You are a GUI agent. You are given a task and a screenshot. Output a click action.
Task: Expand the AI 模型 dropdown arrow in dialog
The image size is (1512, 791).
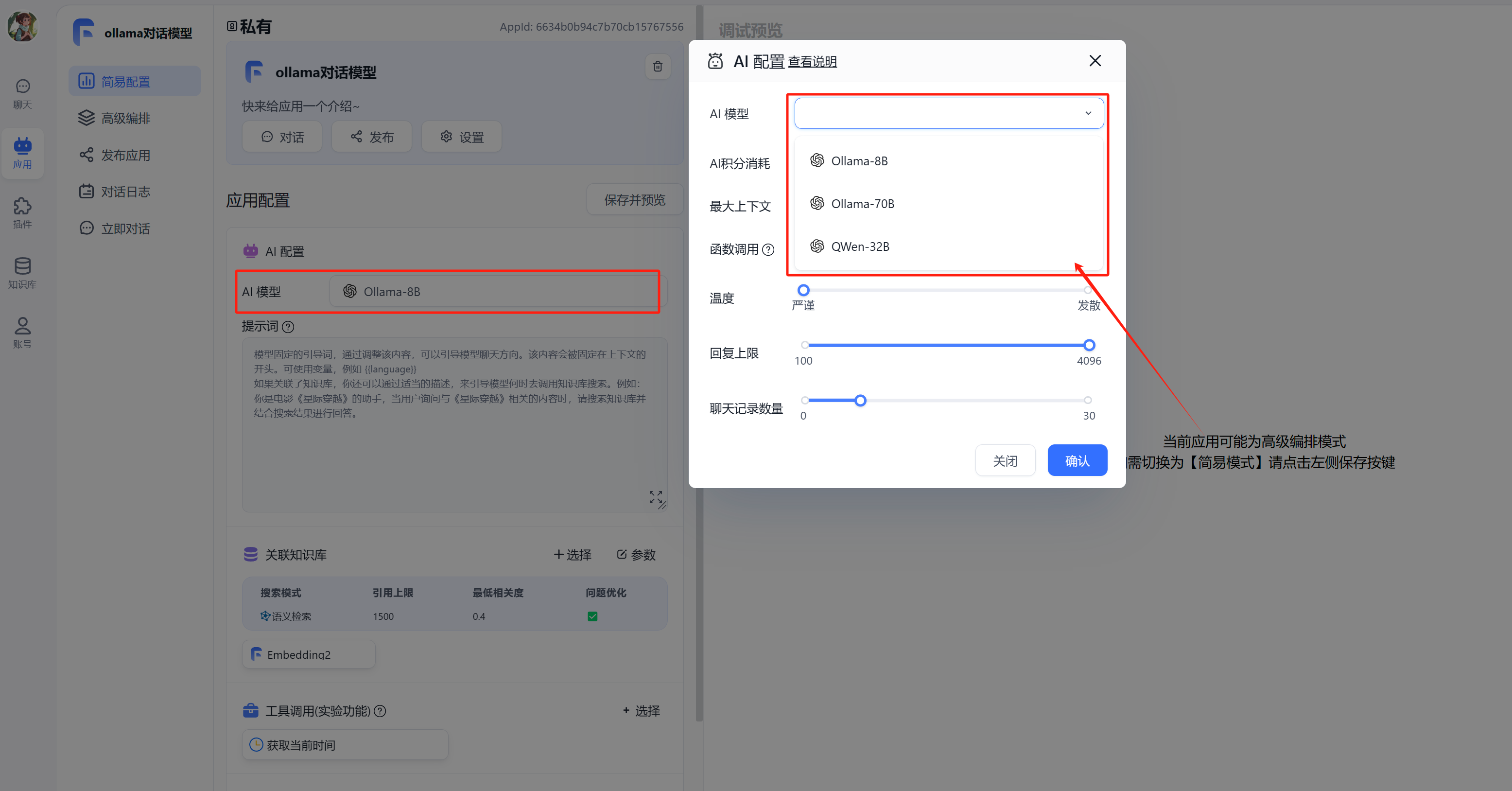click(x=1088, y=113)
